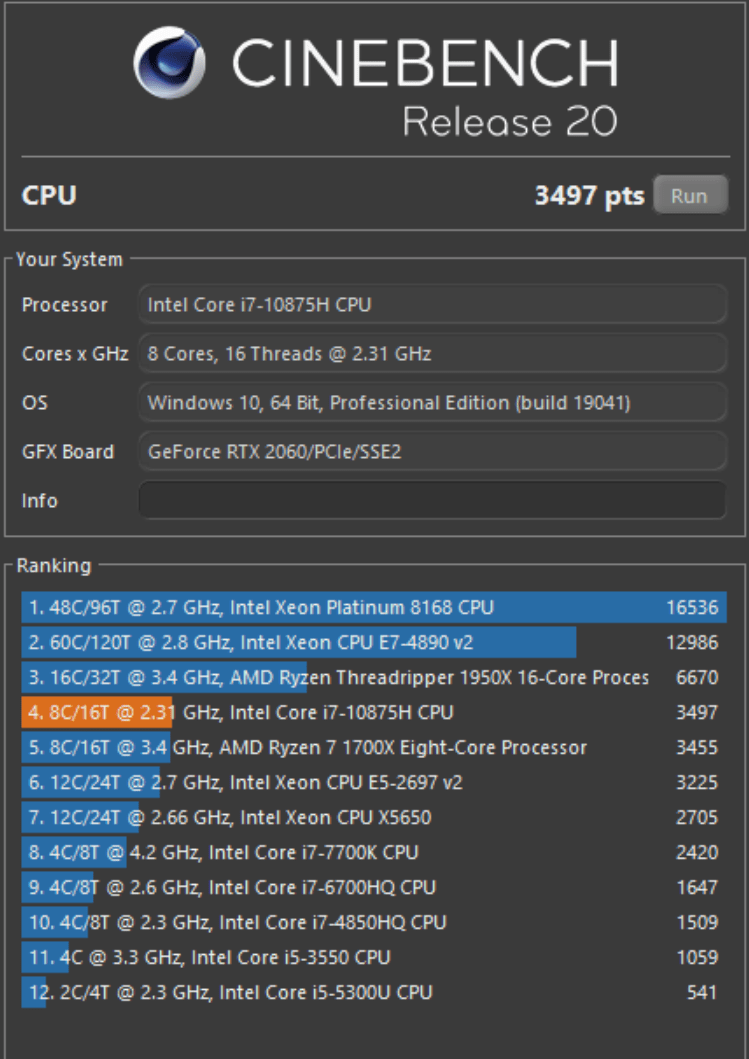Click the Xeon E5-2697 v2 ranking row
Screen dimensions: 749x1059
pyautogui.click(x=373, y=783)
